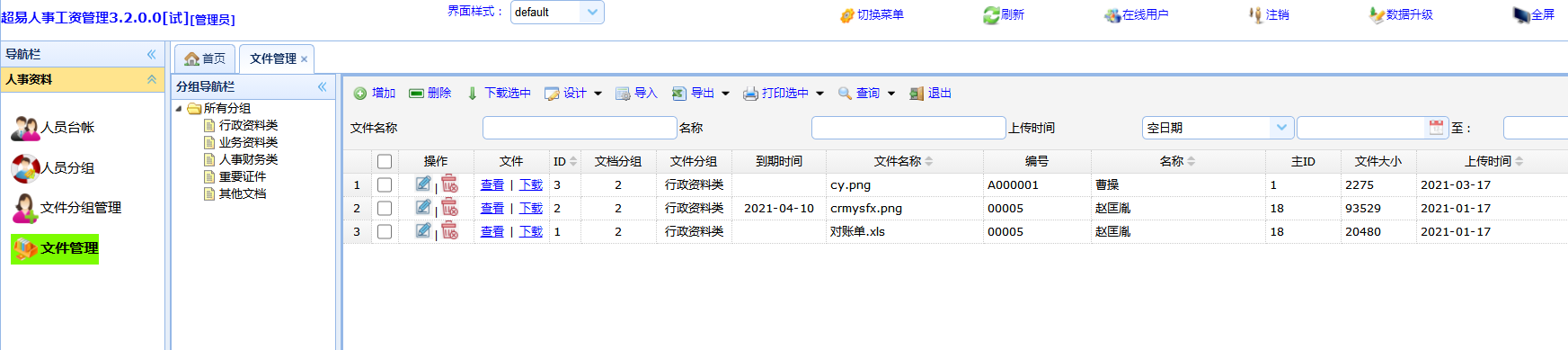The height and width of the screenshot is (350, 1568).
Task: Switch to the 文件管理 tab
Action: point(273,58)
